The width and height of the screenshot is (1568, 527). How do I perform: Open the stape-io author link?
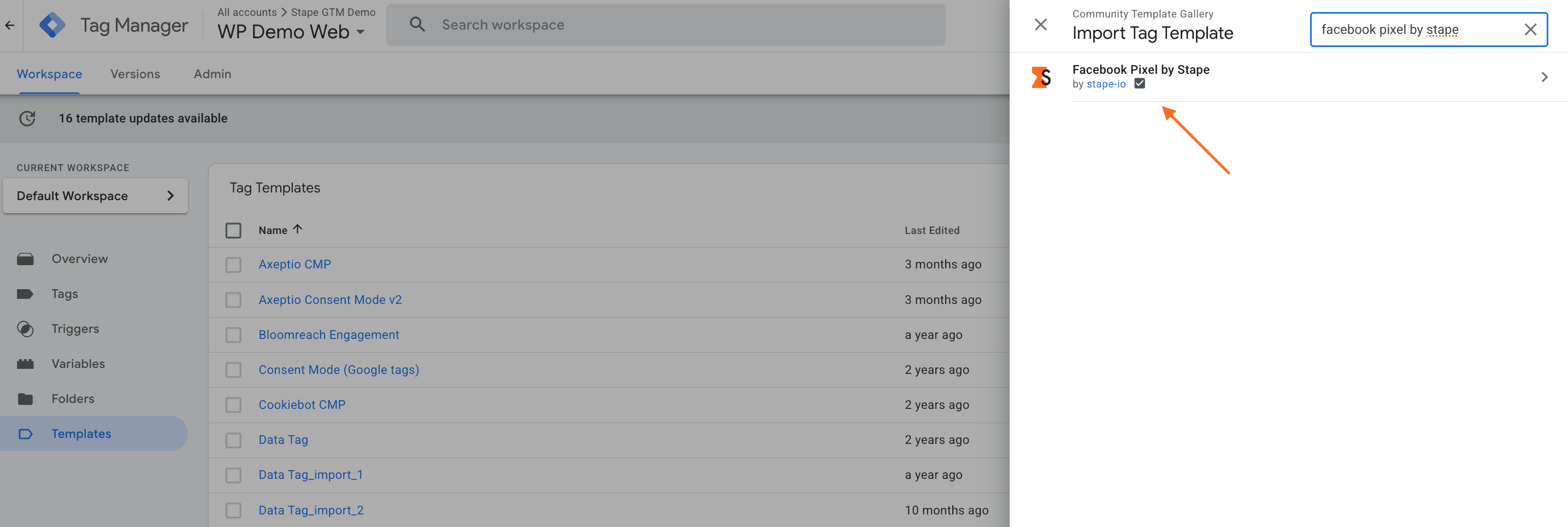[x=1106, y=84]
